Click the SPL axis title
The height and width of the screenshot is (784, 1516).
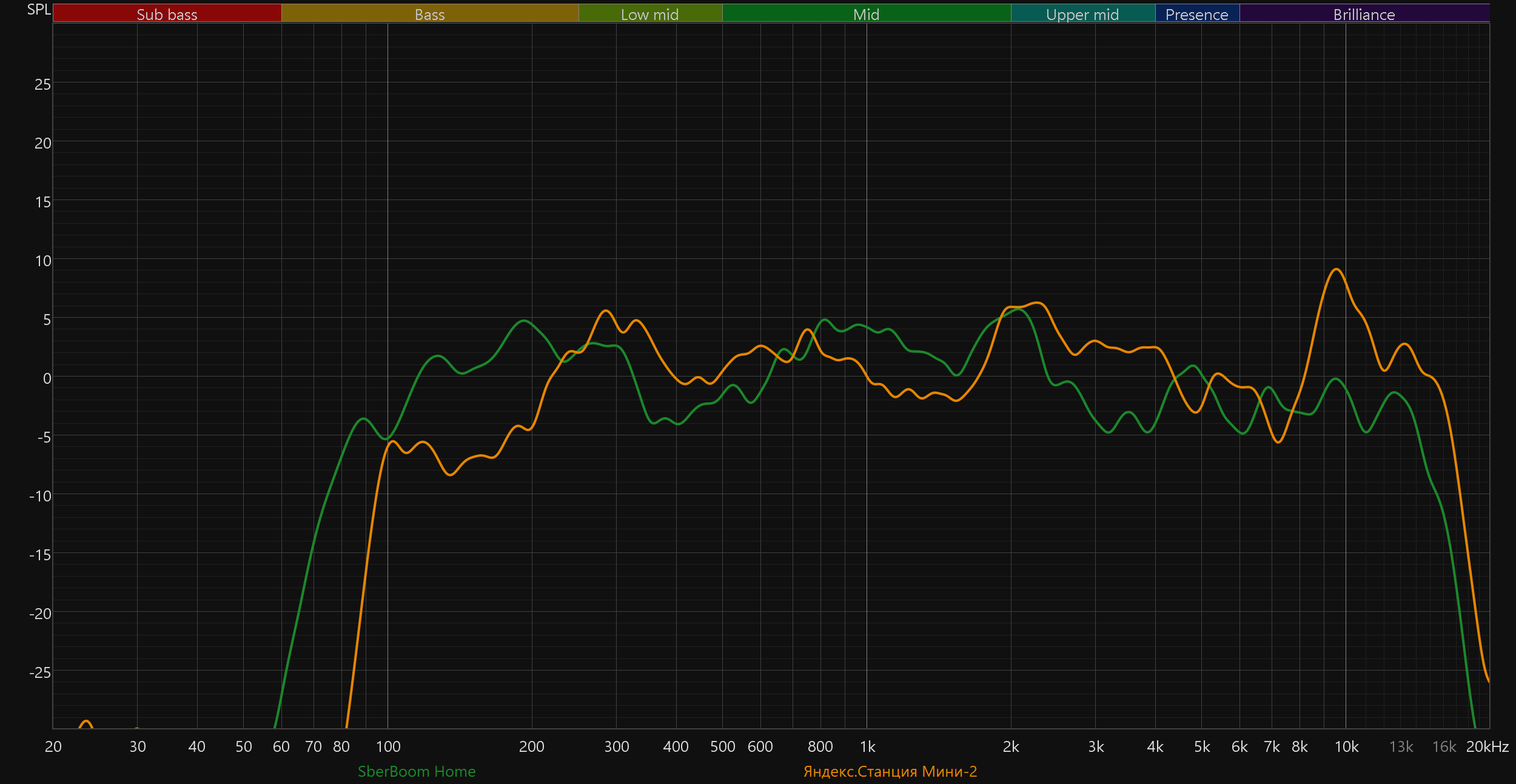(x=39, y=10)
